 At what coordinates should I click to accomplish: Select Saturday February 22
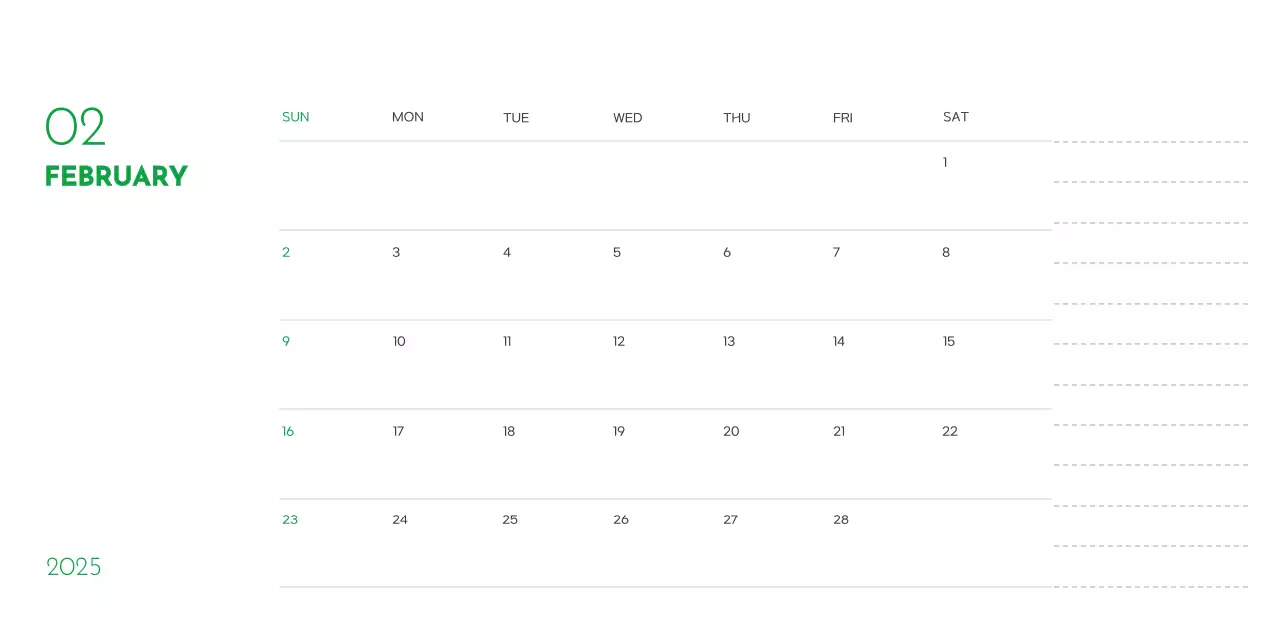pos(950,431)
